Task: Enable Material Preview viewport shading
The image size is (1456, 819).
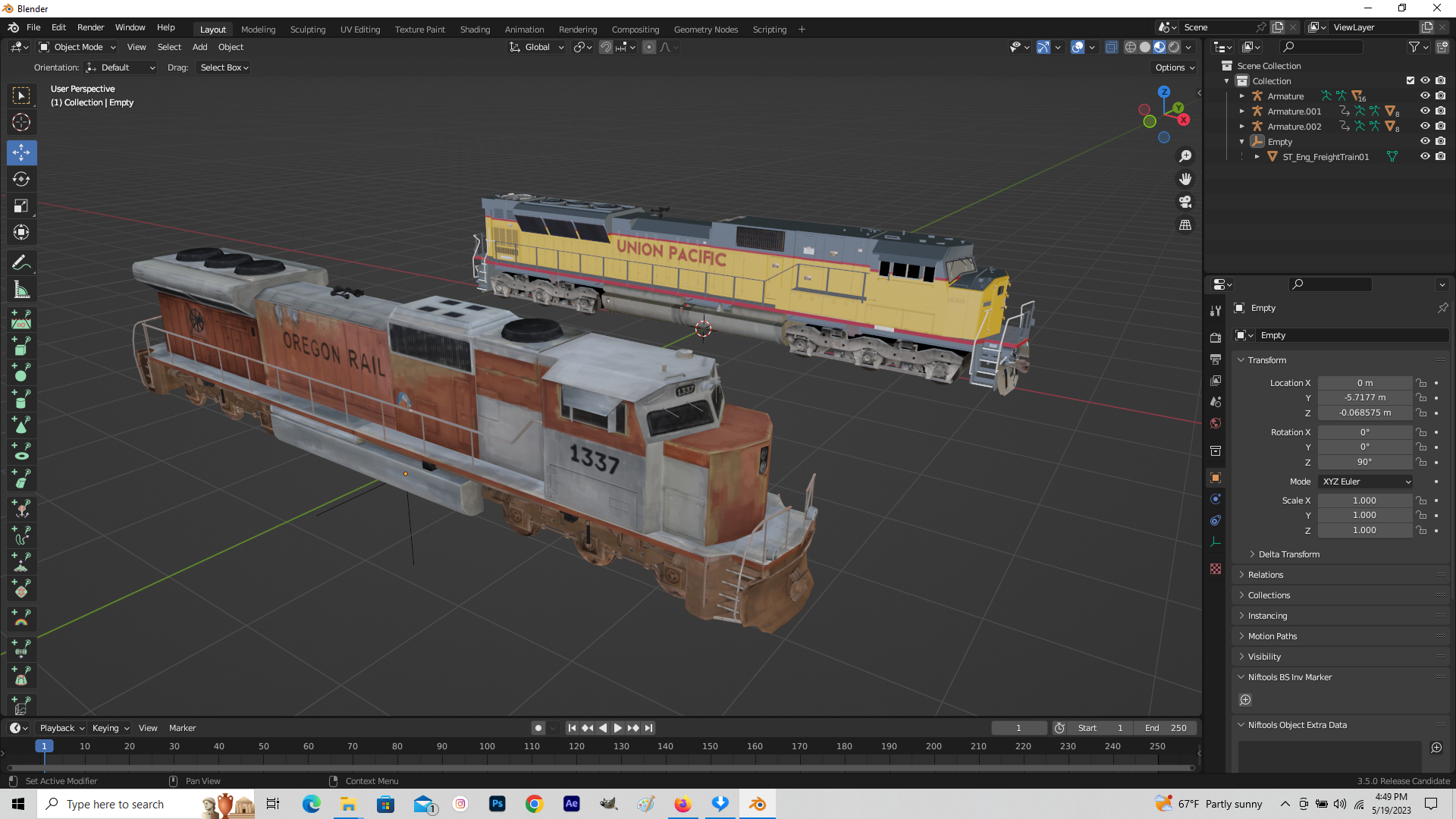Action: [1159, 47]
